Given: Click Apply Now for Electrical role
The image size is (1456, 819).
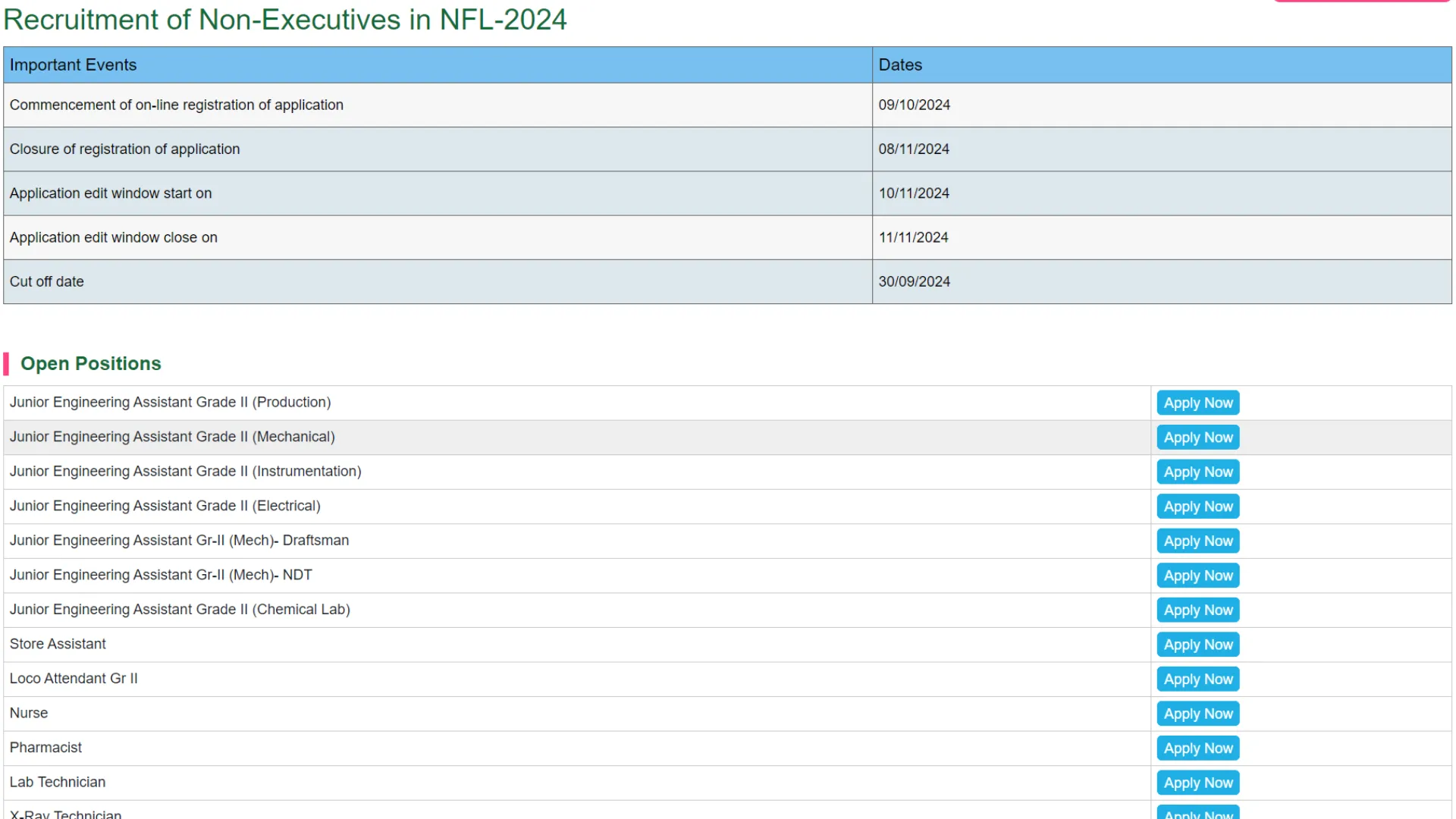Looking at the screenshot, I should pyautogui.click(x=1198, y=506).
